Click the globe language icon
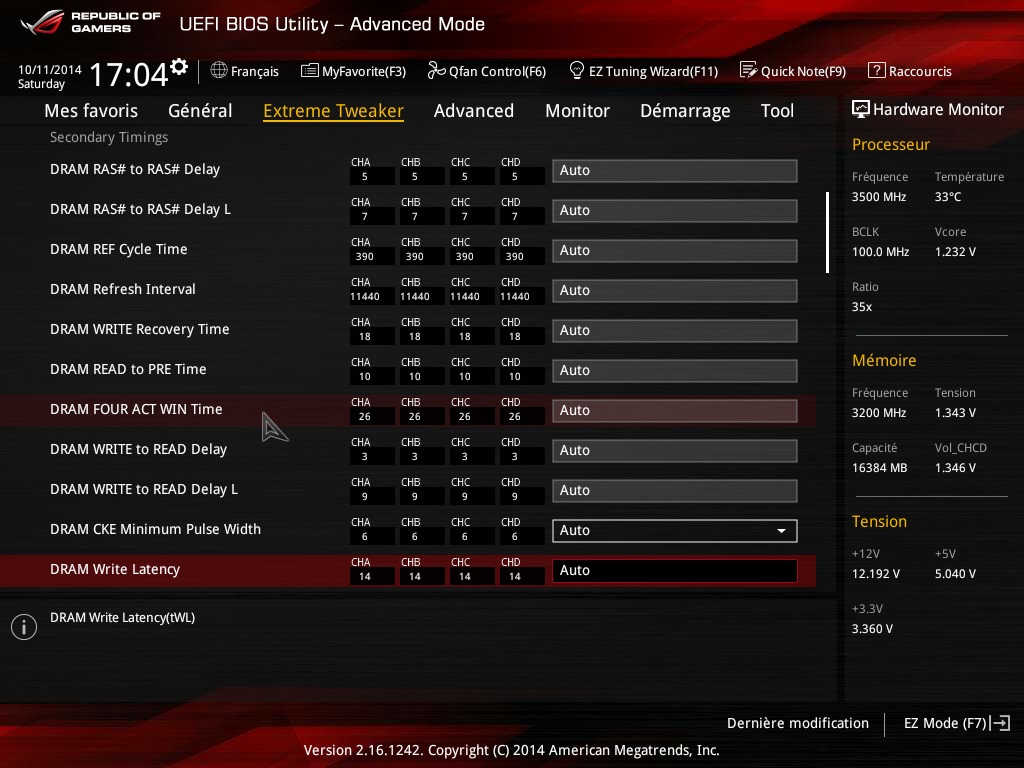The width and height of the screenshot is (1024, 768). (219, 71)
